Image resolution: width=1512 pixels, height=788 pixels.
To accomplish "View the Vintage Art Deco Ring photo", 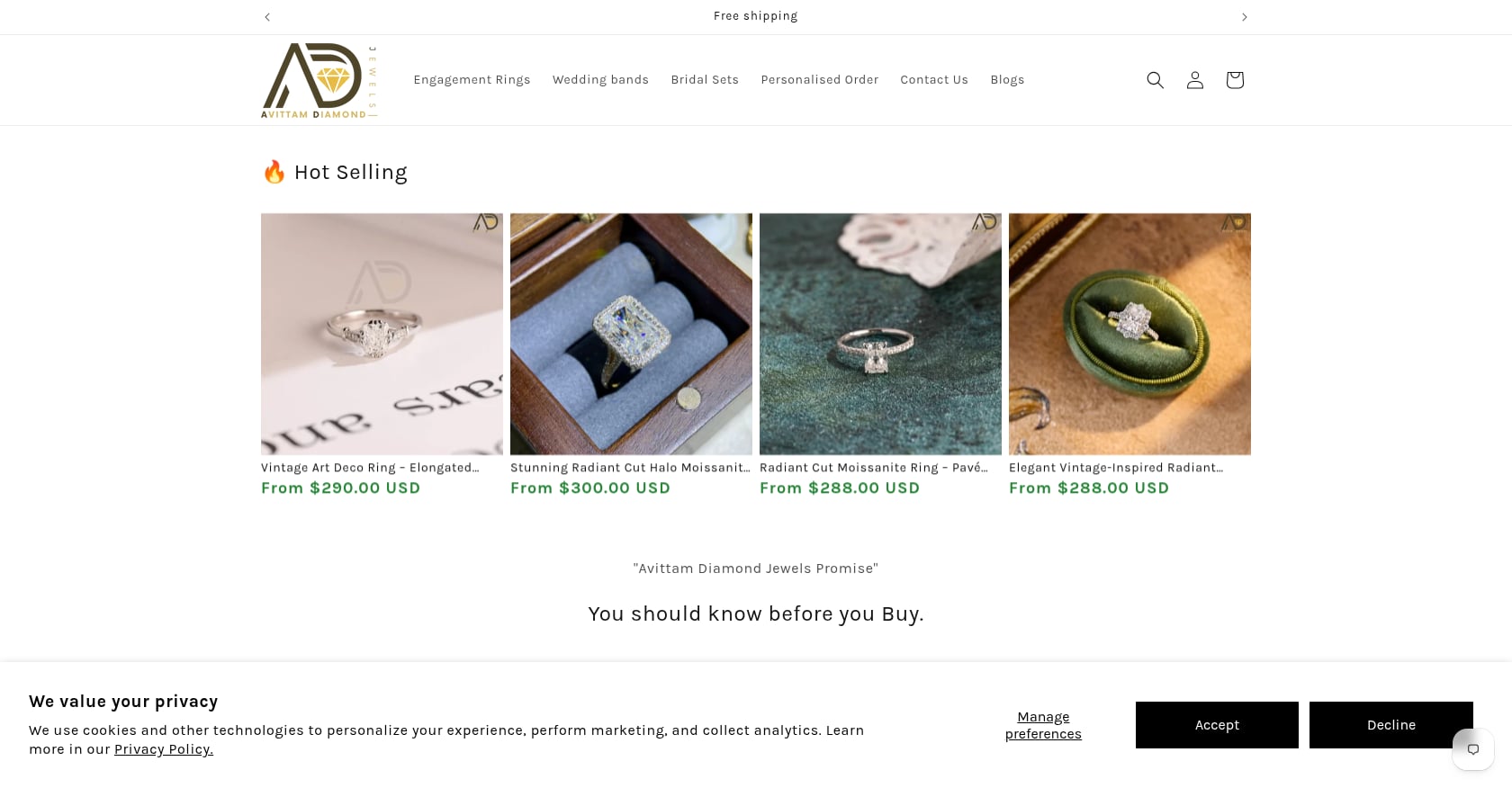I will [x=382, y=334].
